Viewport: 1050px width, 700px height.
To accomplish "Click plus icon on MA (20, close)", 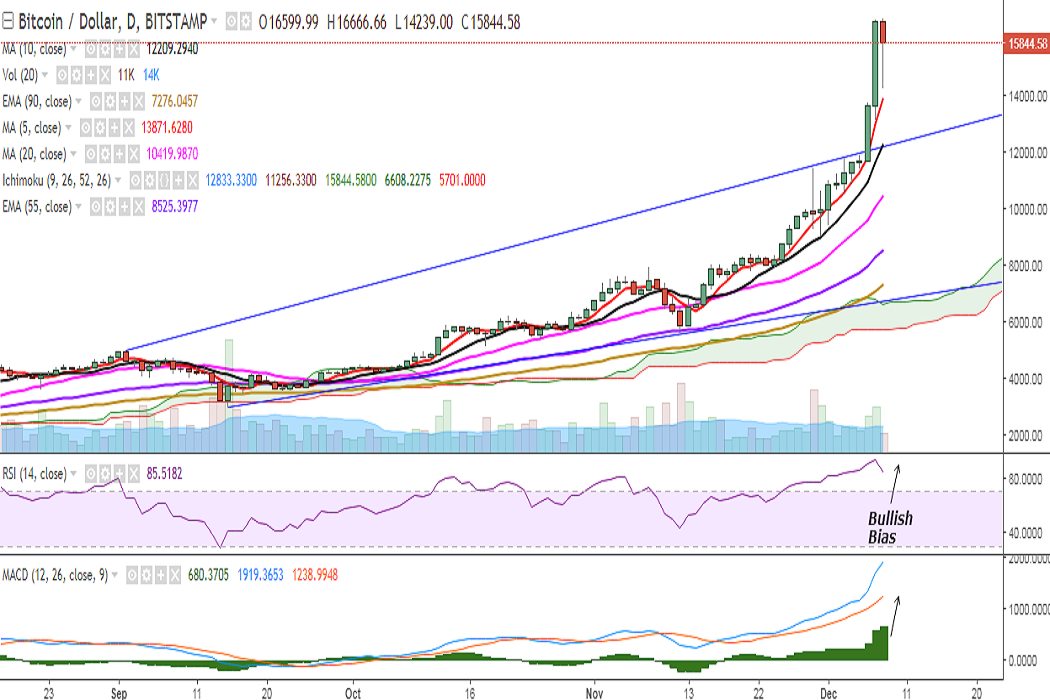I will pyautogui.click(x=119, y=154).
